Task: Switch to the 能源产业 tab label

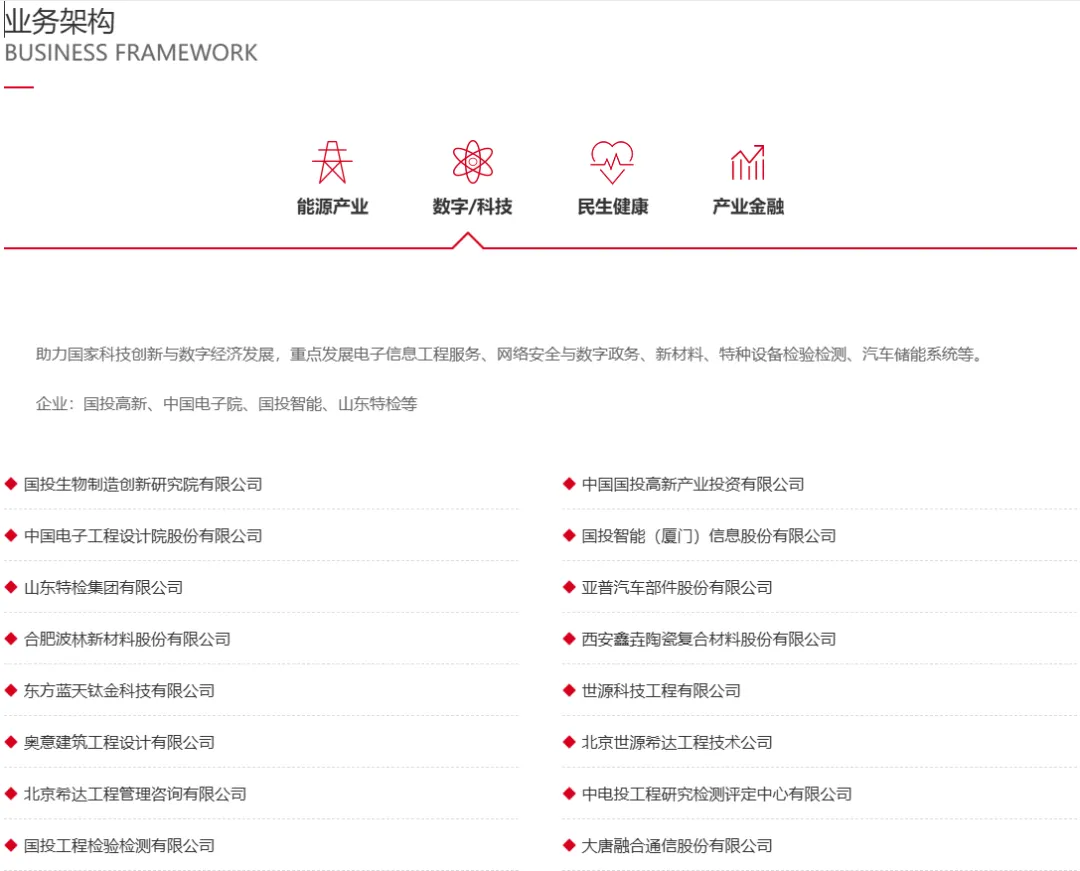Action: tap(333, 206)
